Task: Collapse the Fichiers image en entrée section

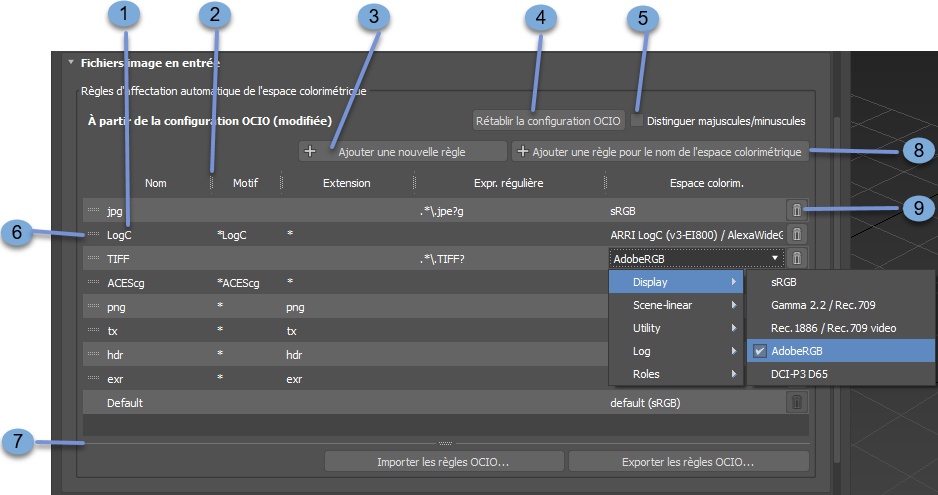Action: 70,62
